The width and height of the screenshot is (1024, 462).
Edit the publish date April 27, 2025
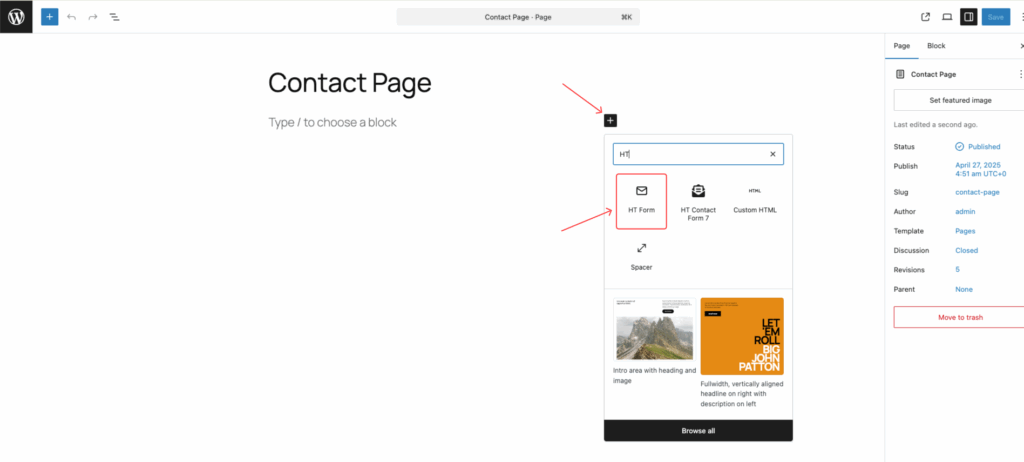tap(980, 169)
